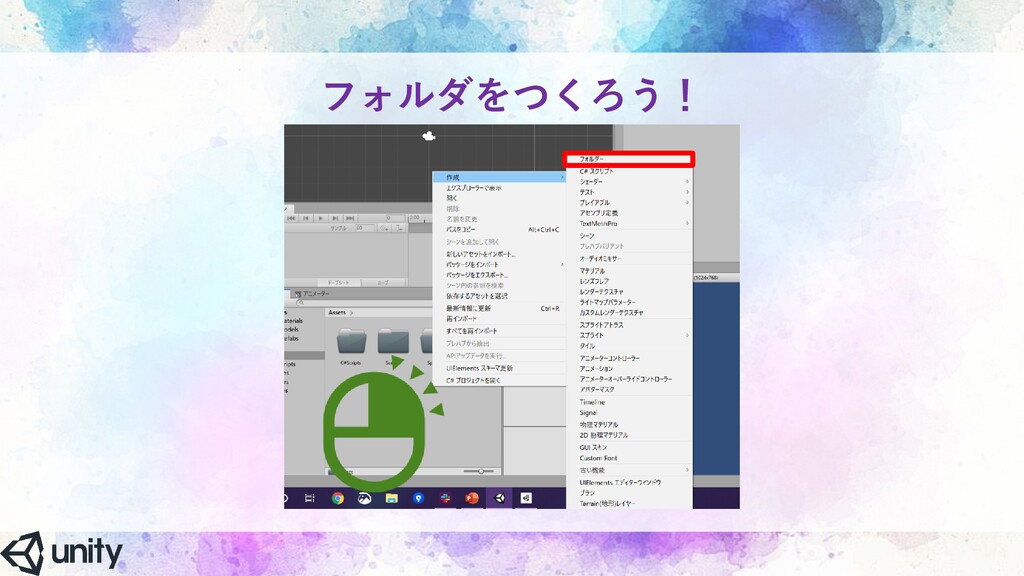Open the Unity Hub icon on the taskbar
Viewport: 1024px width, 576px height.
526,498
